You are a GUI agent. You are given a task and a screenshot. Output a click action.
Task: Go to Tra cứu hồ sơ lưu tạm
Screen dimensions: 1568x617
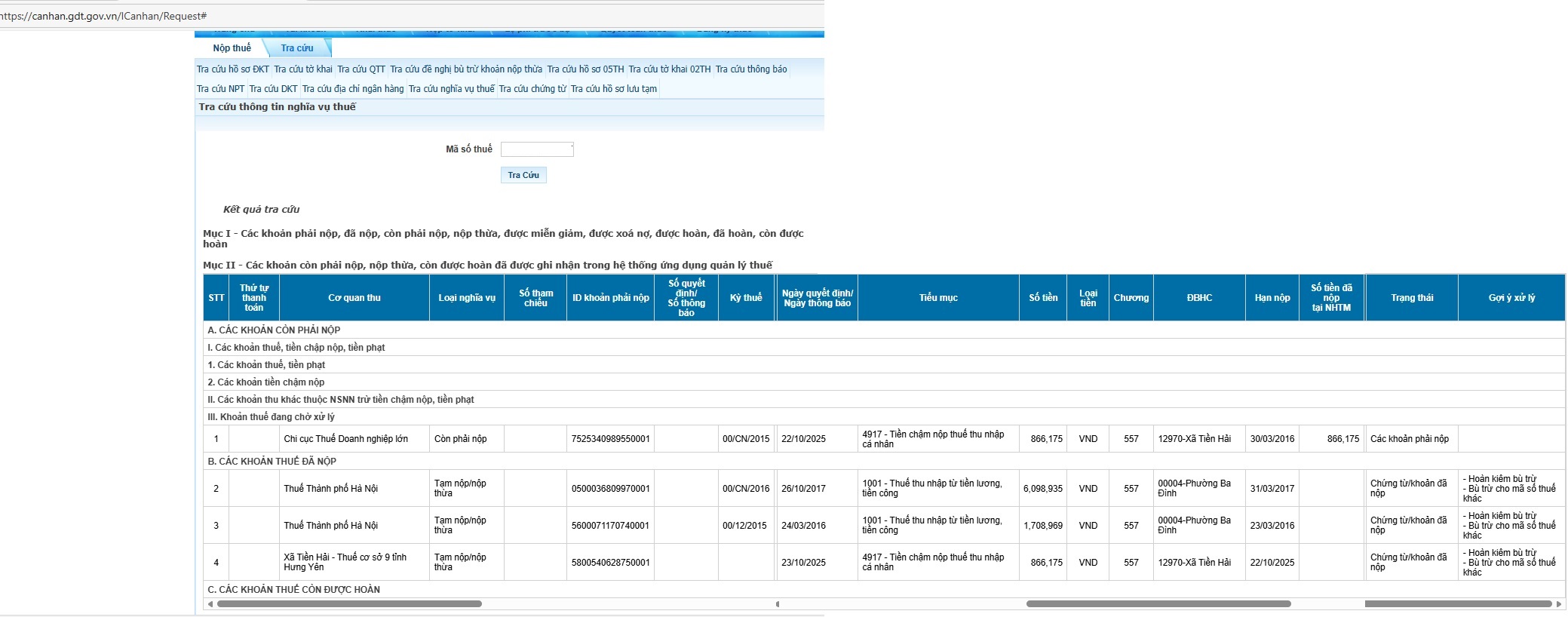614,89
